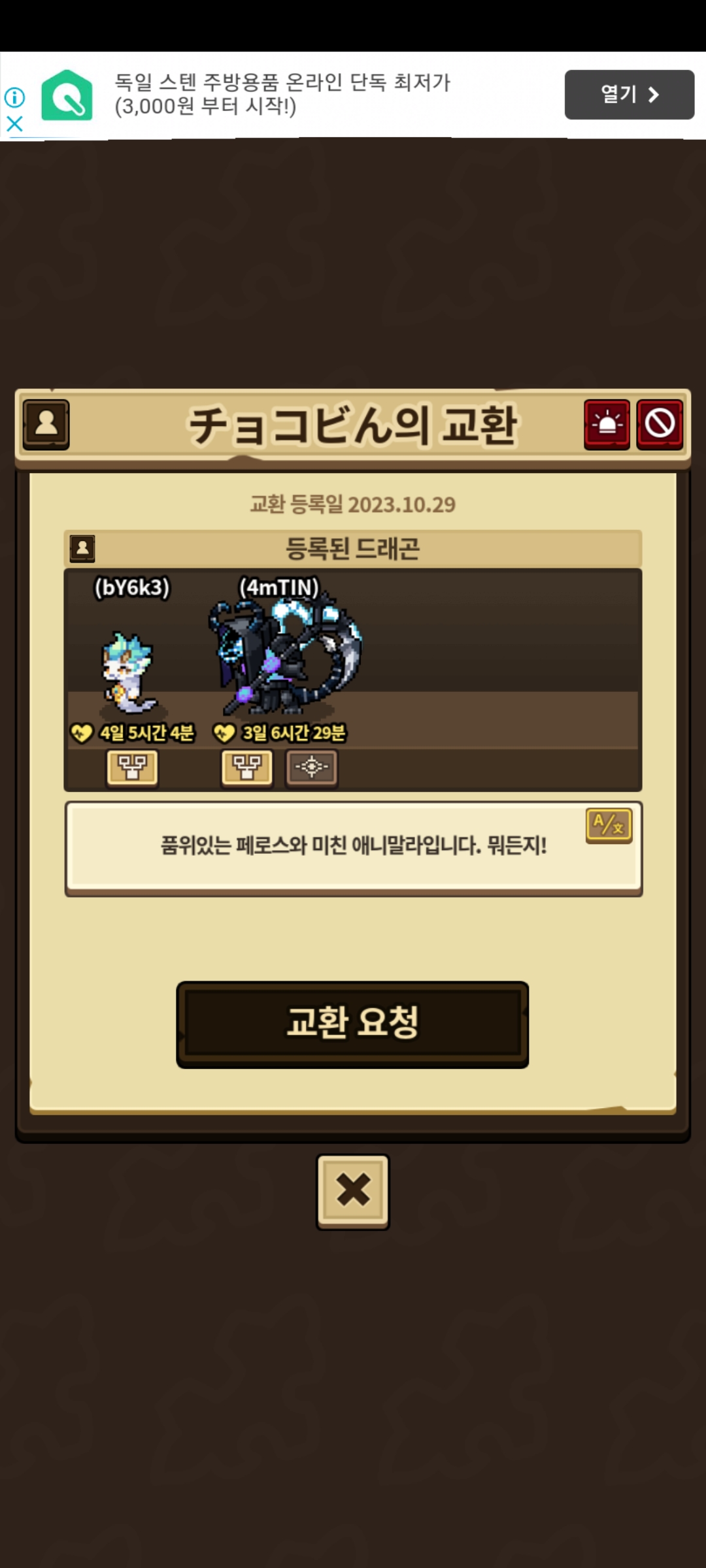Report this trade with the red siren icon

tap(607, 424)
